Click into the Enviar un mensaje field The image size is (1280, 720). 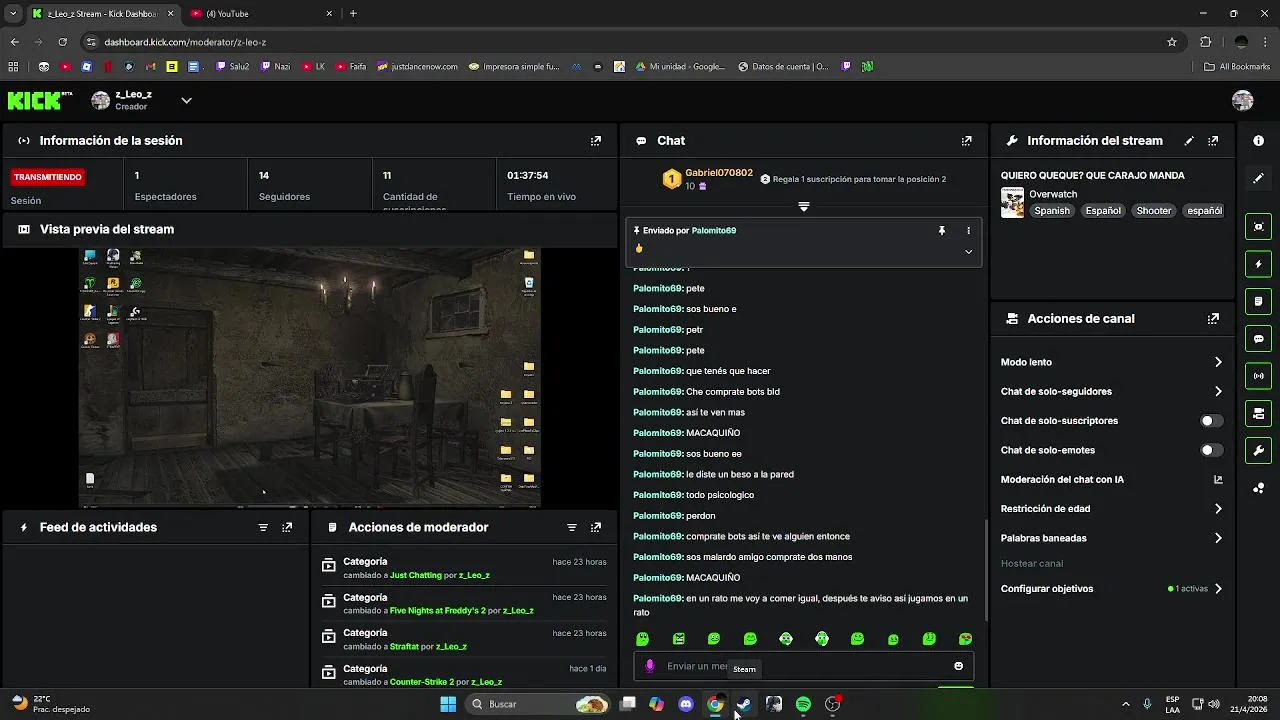pyautogui.click(x=803, y=666)
